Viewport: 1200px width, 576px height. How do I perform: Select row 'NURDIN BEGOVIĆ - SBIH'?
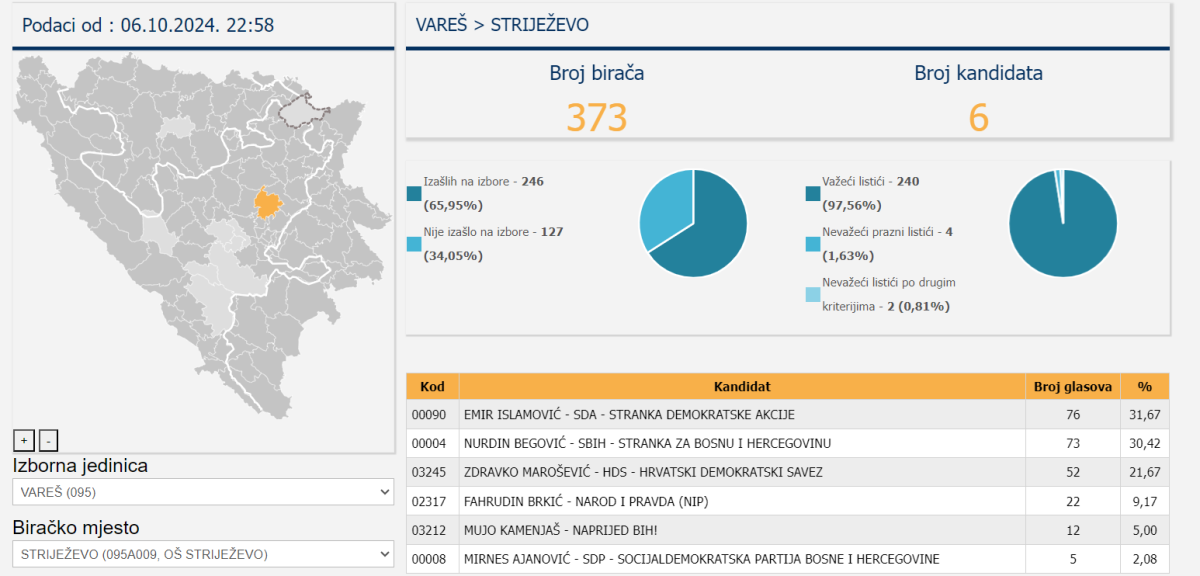point(787,443)
